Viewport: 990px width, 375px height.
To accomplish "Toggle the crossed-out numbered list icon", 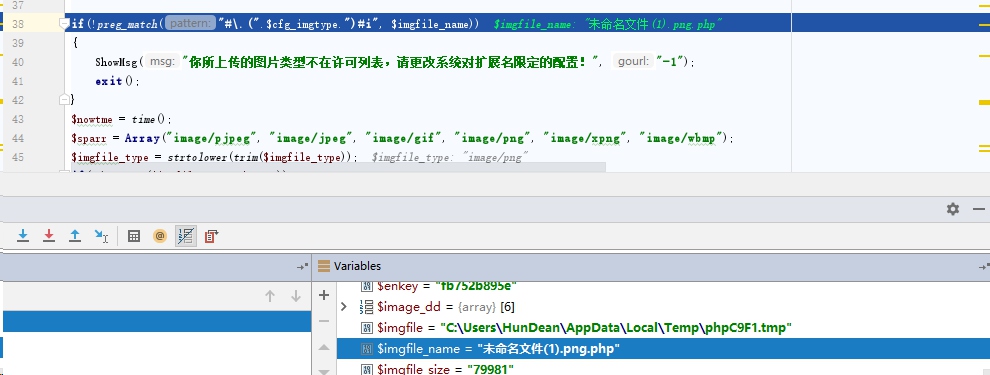I will (186, 236).
